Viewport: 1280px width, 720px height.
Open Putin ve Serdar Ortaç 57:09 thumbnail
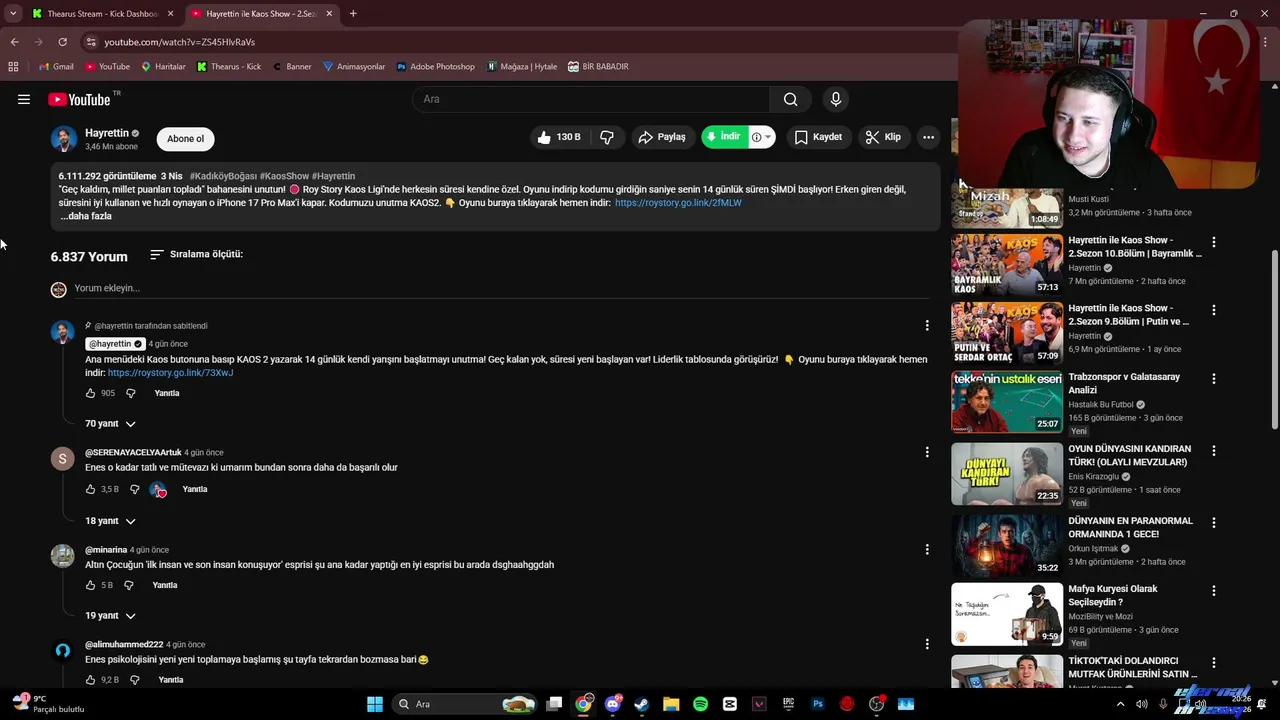tap(1007, 333)
